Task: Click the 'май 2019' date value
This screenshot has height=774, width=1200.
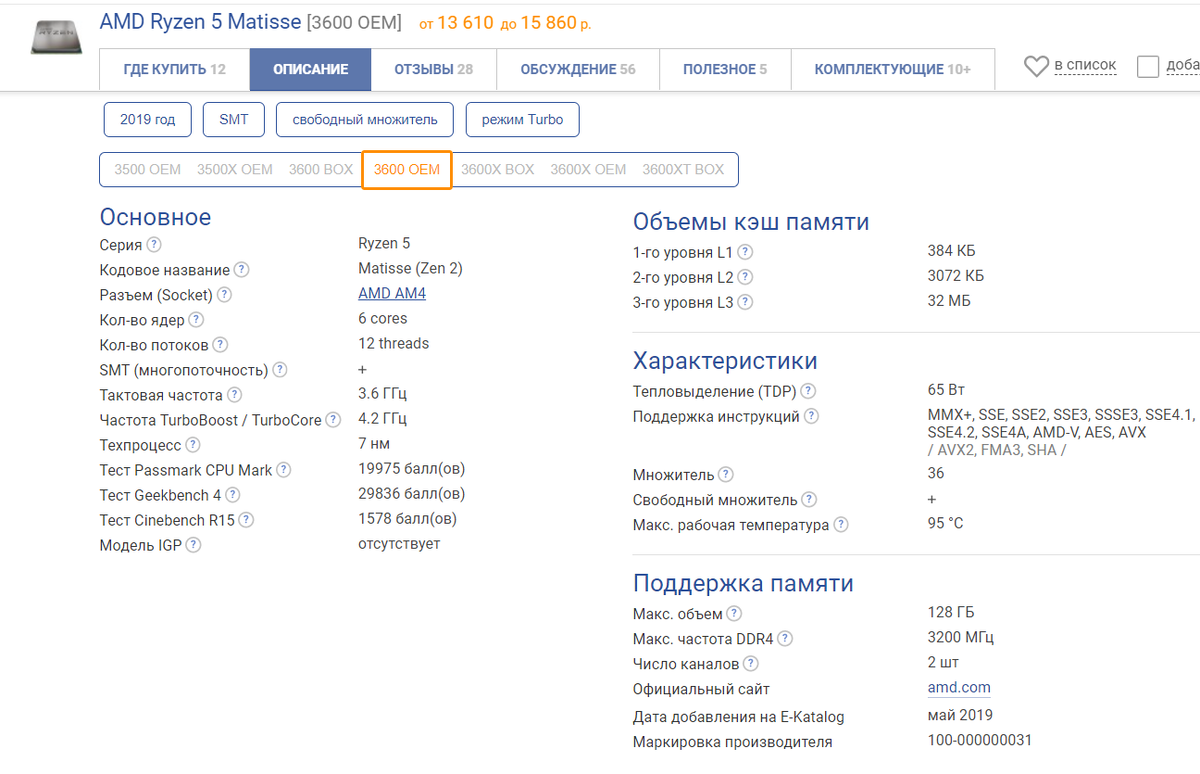Action: (960, 715)
